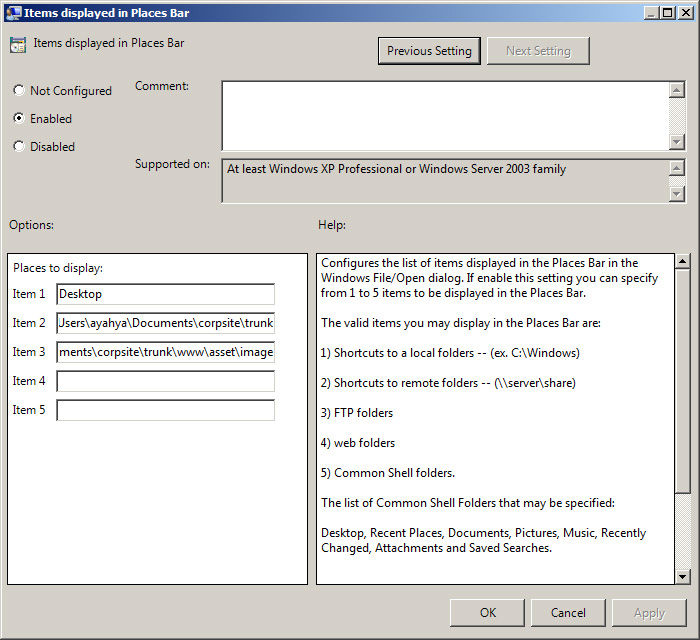Click the local folders C:\Windows help line

[450, 353]
